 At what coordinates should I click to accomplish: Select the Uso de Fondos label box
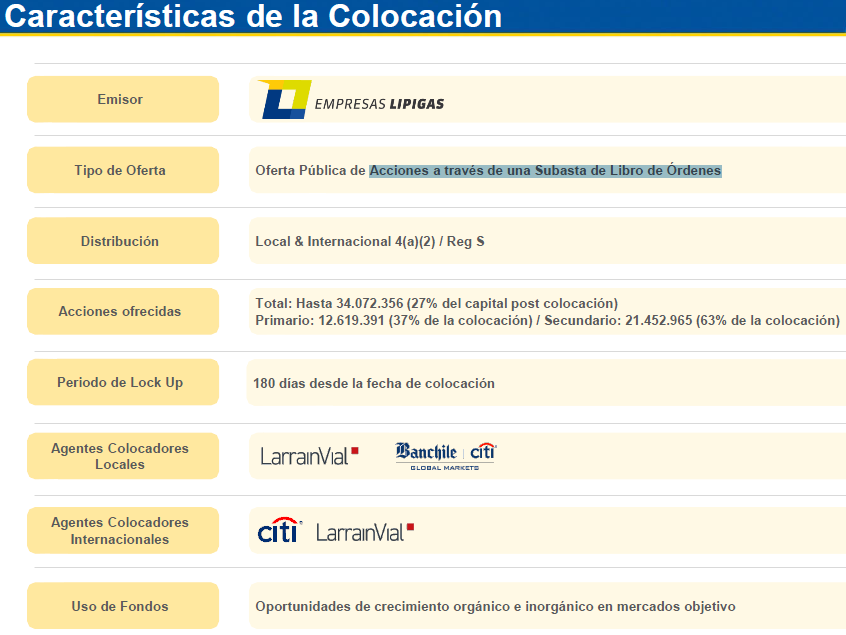pyautogui.click(x=122, y=606)
